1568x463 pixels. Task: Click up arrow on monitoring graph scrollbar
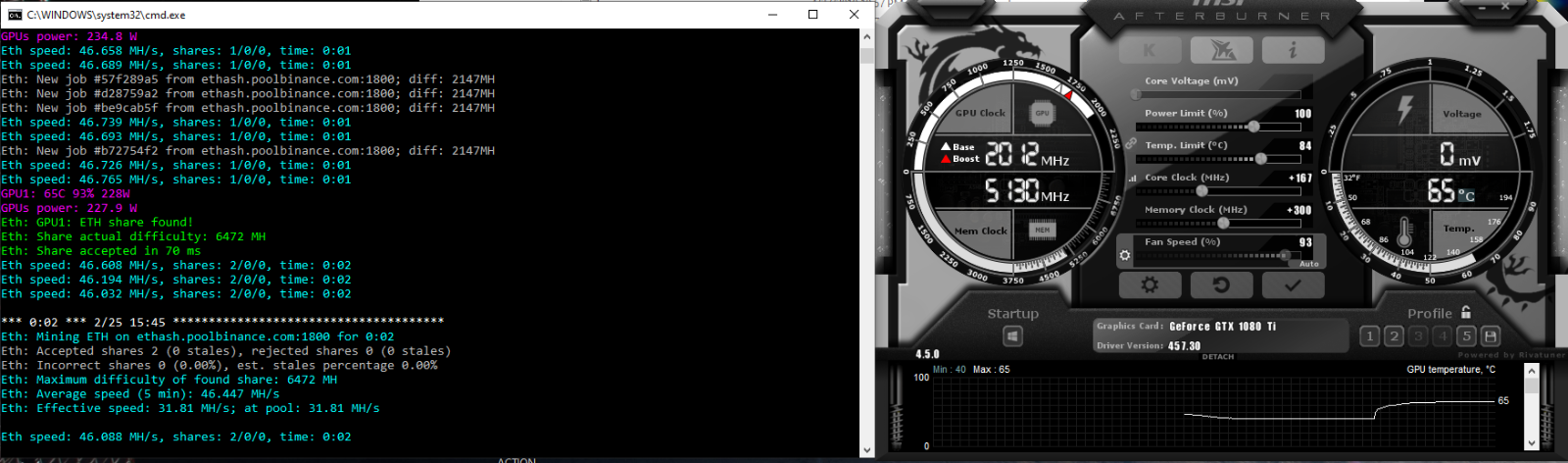(x=1531, y=373)
